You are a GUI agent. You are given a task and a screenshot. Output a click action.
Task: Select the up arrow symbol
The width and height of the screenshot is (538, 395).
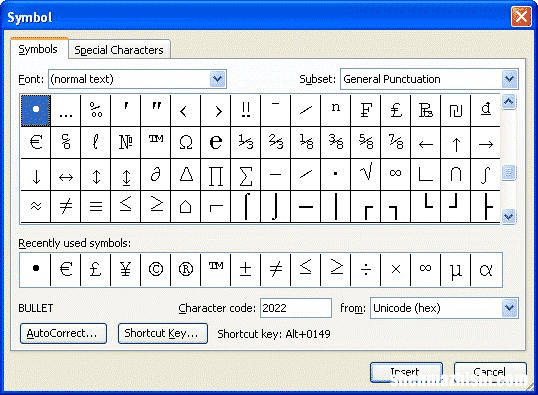[456, 142]
